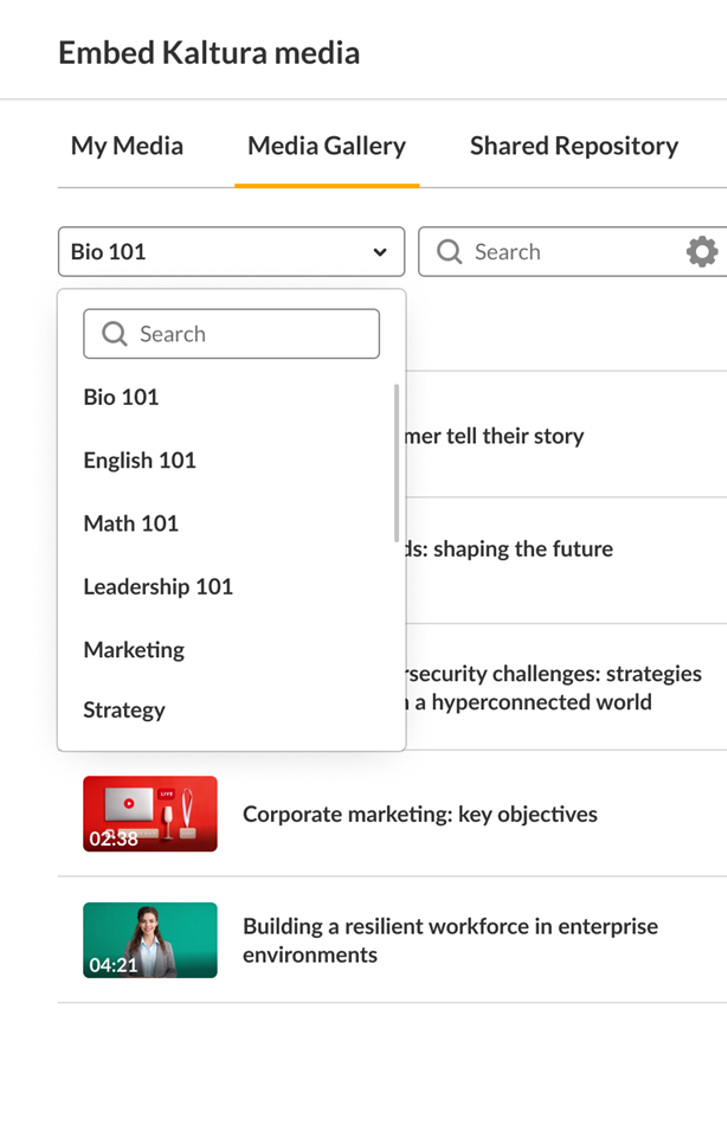Open 'Corporate marketing: key objectives' title

420,814
